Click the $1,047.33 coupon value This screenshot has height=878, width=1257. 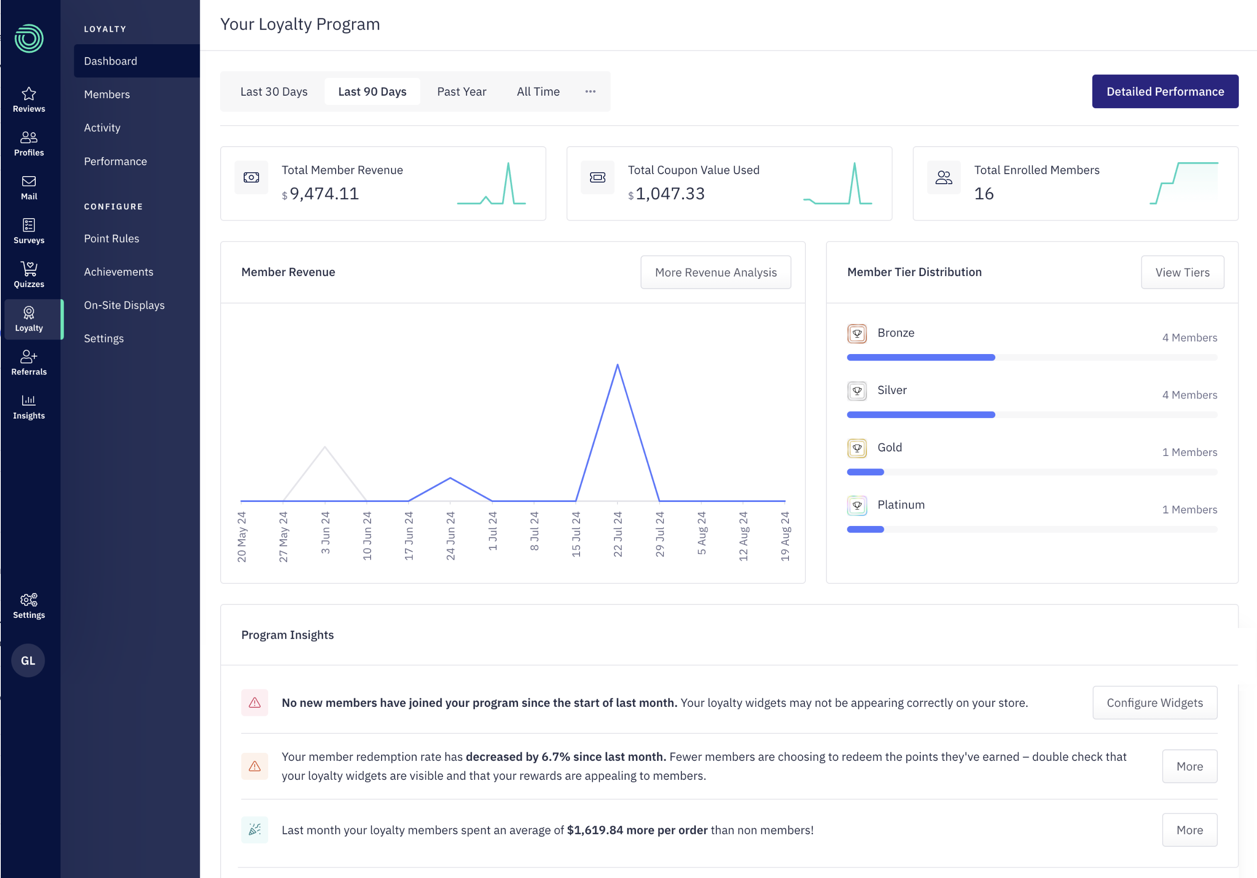[668, 194]
